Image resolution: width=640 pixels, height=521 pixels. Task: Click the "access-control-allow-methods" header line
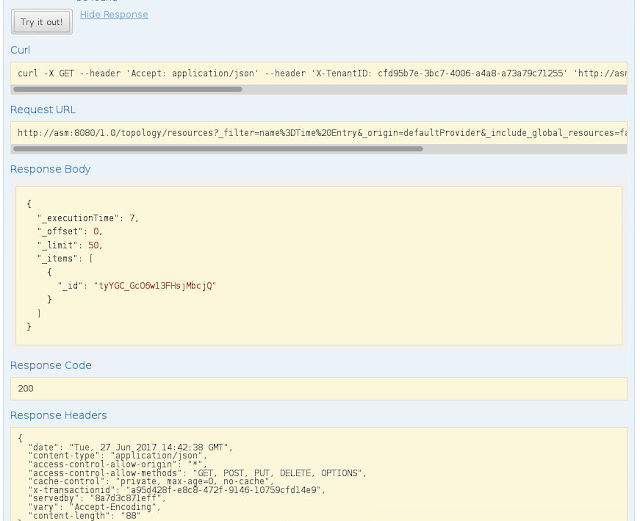tap(197, 473)
